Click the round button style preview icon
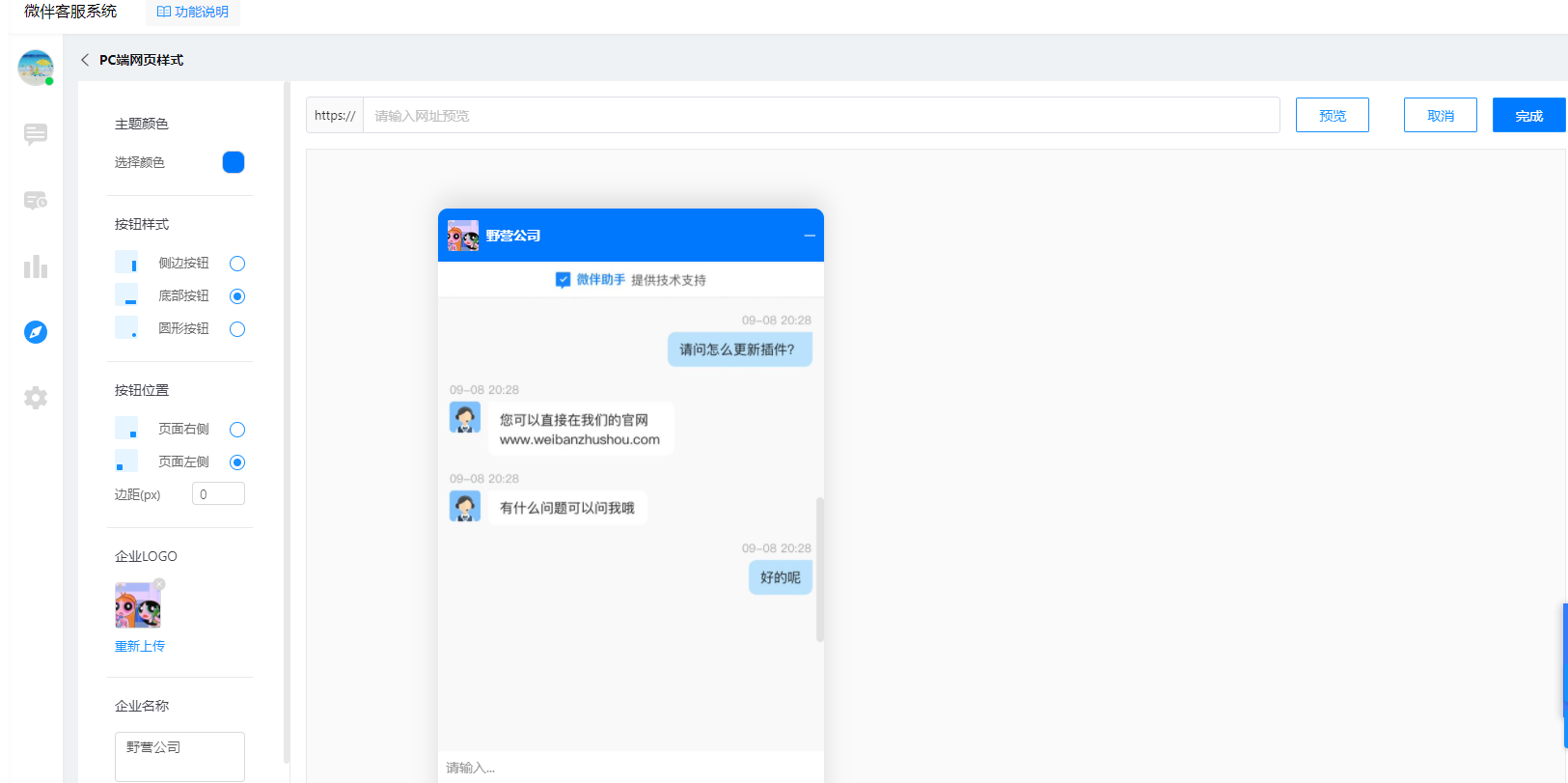 tap(126, 328)
